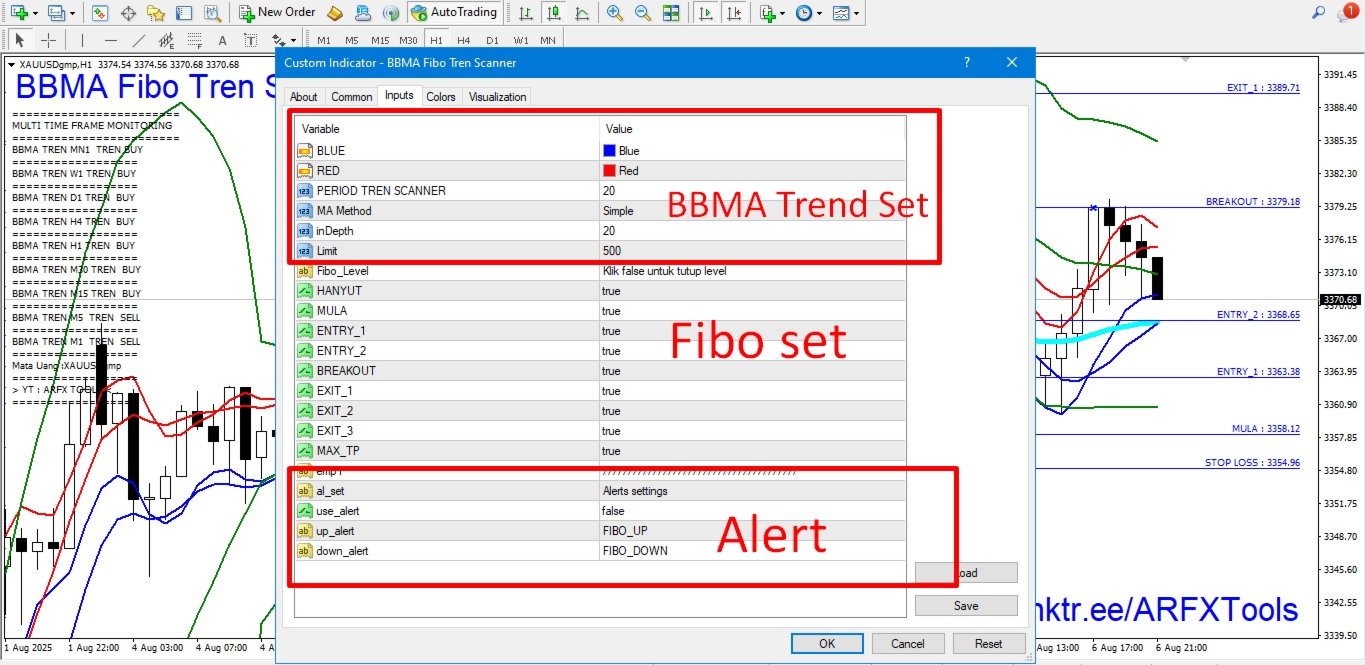This screenshot has height=665, width=1365.
Task: Select the Fibonacci retracement tool
Action: click(x=195, y=41)
